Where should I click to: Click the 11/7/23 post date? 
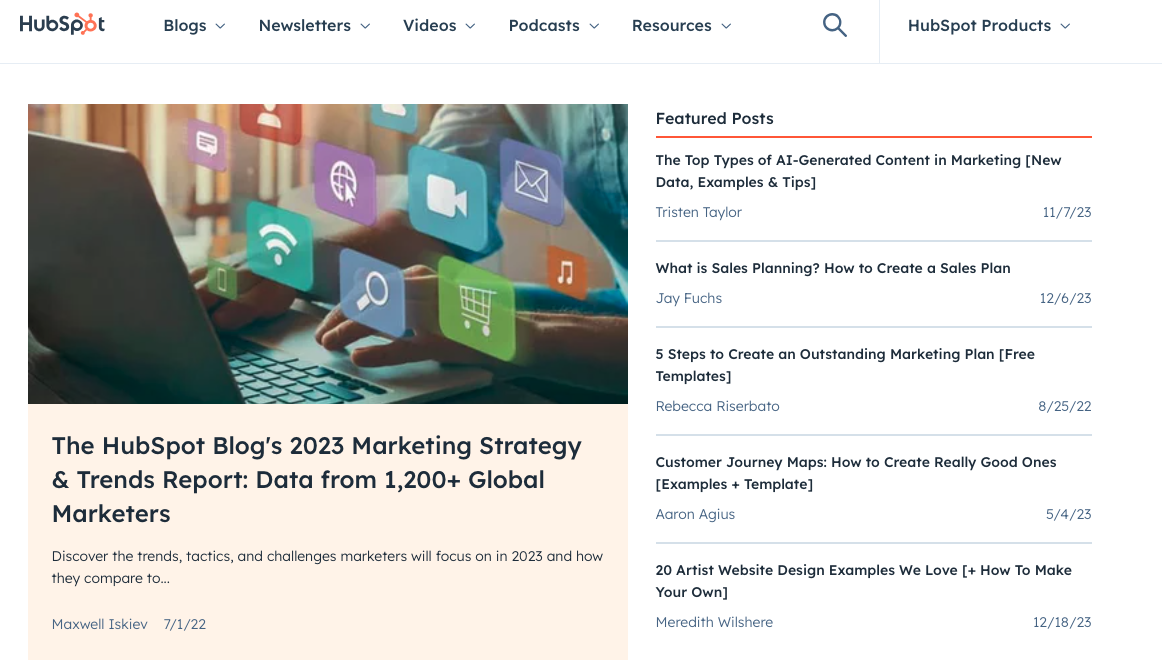tap(1066, 212)
